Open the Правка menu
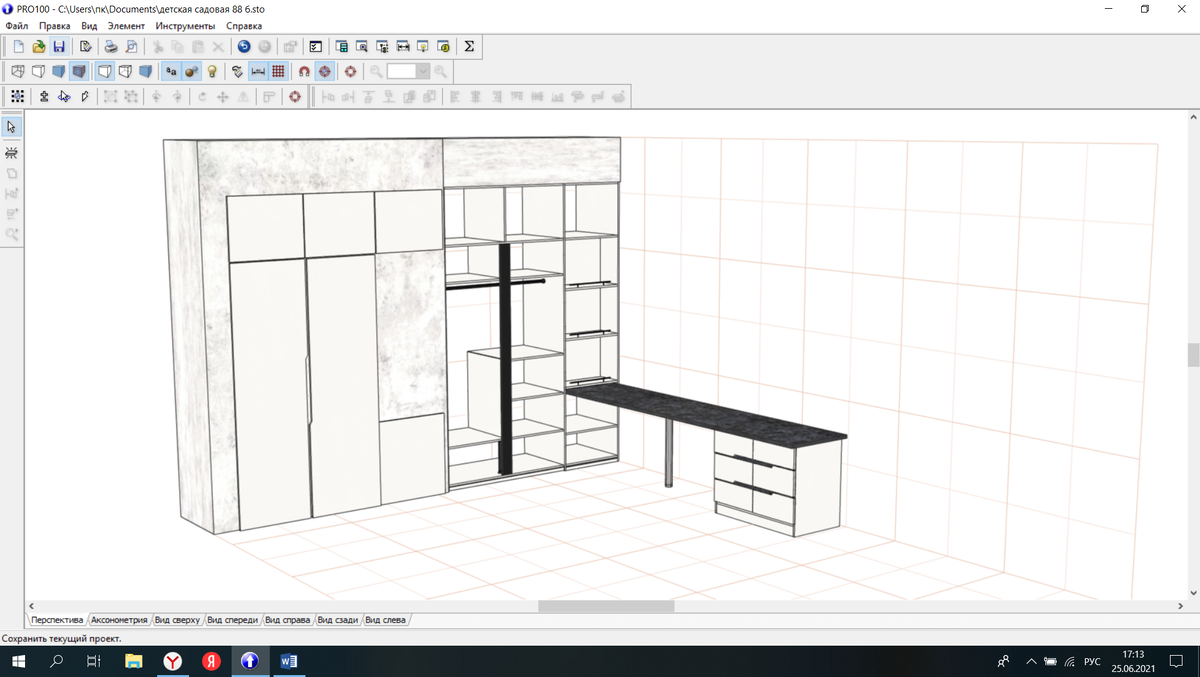1200x677 pixels. pos(54,26)
